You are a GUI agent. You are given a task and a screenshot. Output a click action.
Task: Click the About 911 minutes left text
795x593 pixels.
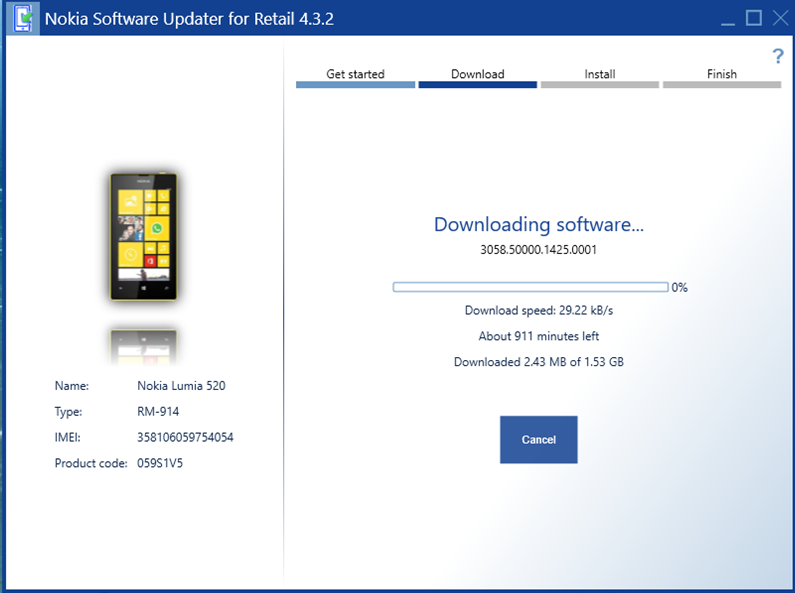point(538,336)
